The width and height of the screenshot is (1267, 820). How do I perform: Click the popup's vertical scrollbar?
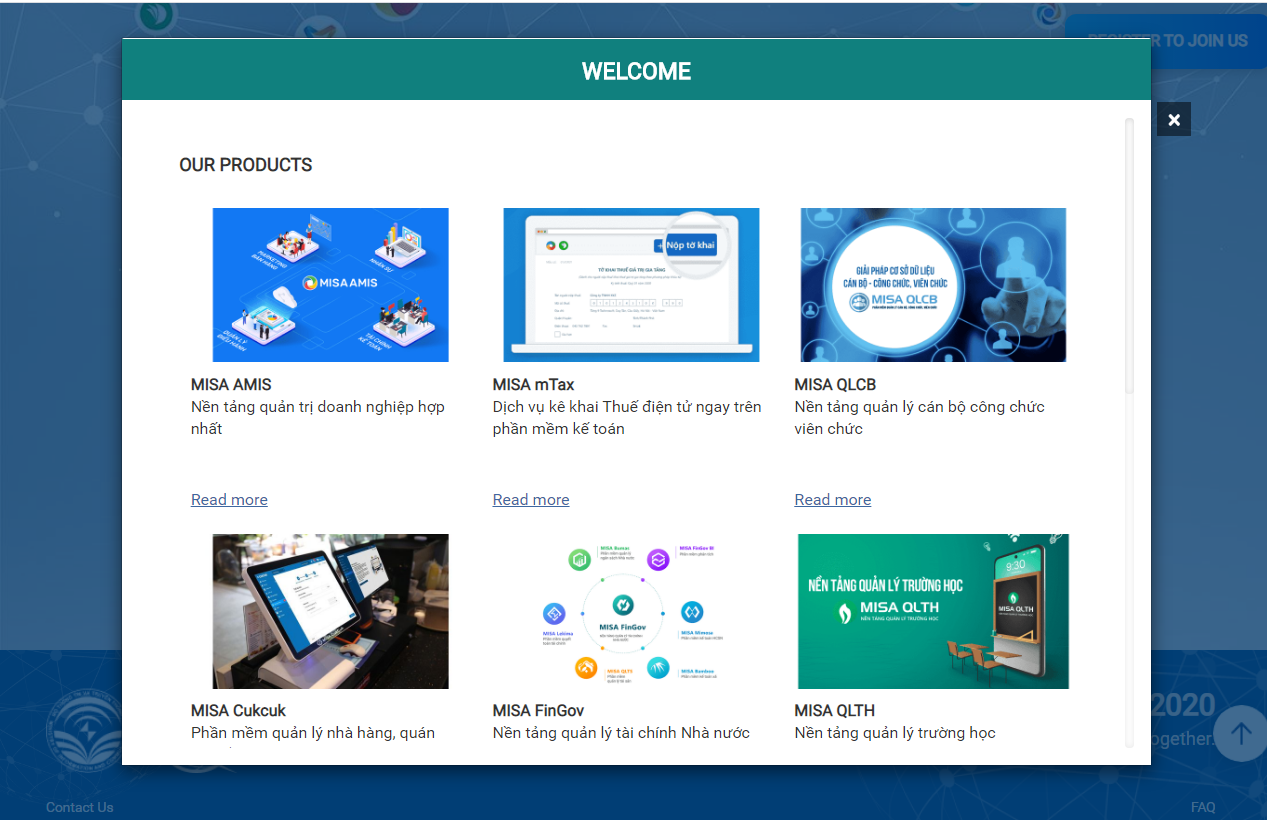[x=1129, y=256]
